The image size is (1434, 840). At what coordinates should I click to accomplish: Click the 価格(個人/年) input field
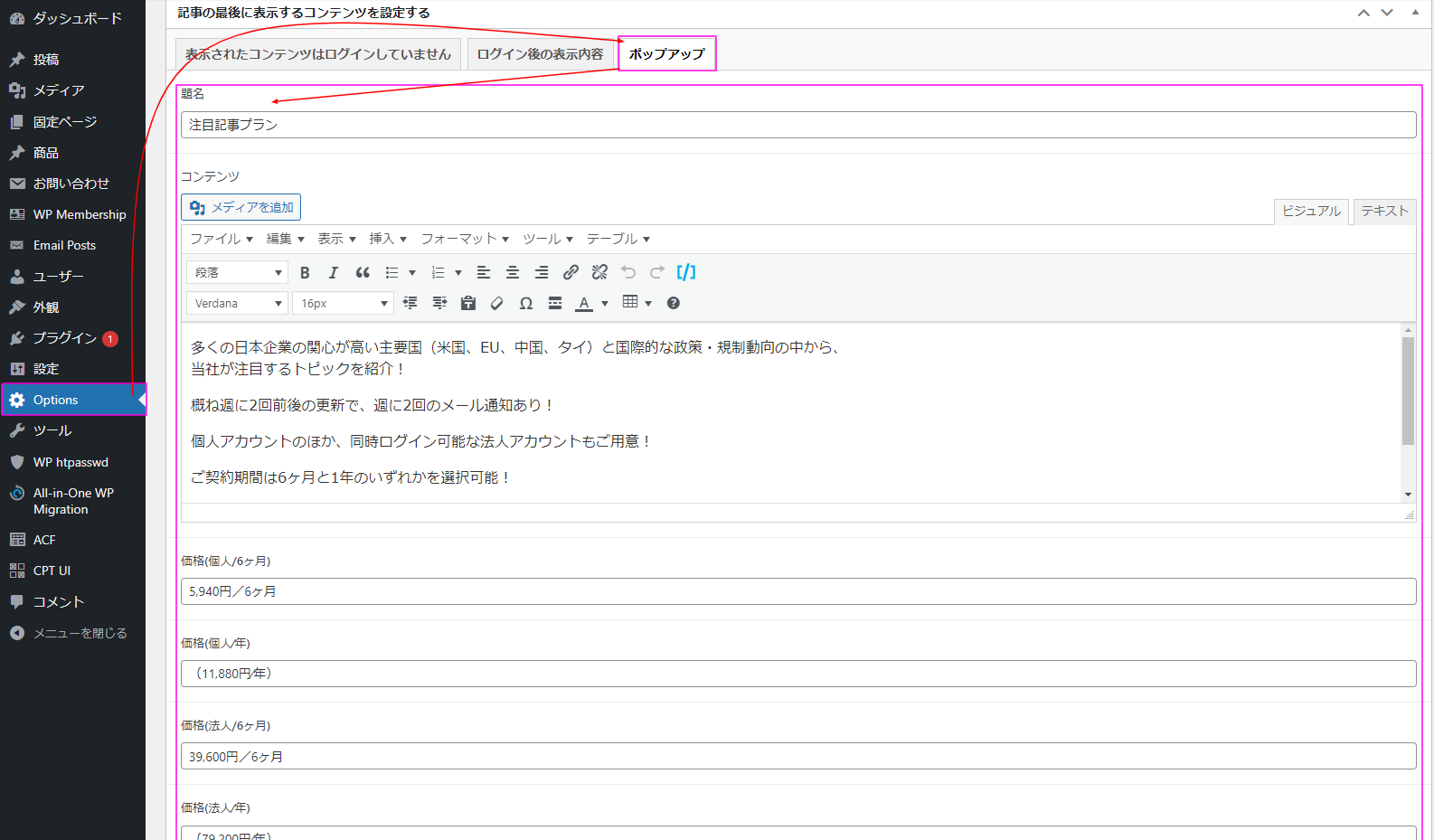798,674
